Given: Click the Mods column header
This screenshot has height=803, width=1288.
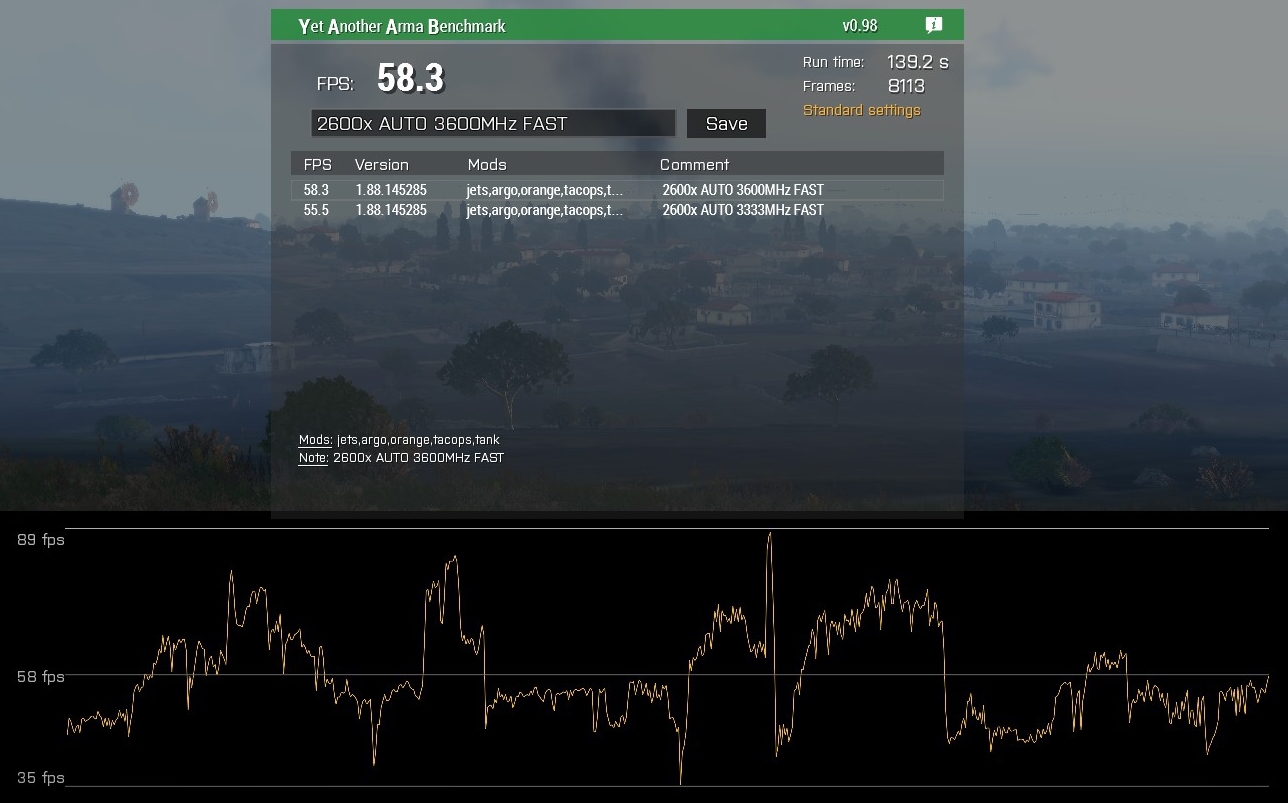Looking at the screenshot, I should (487, 164).
